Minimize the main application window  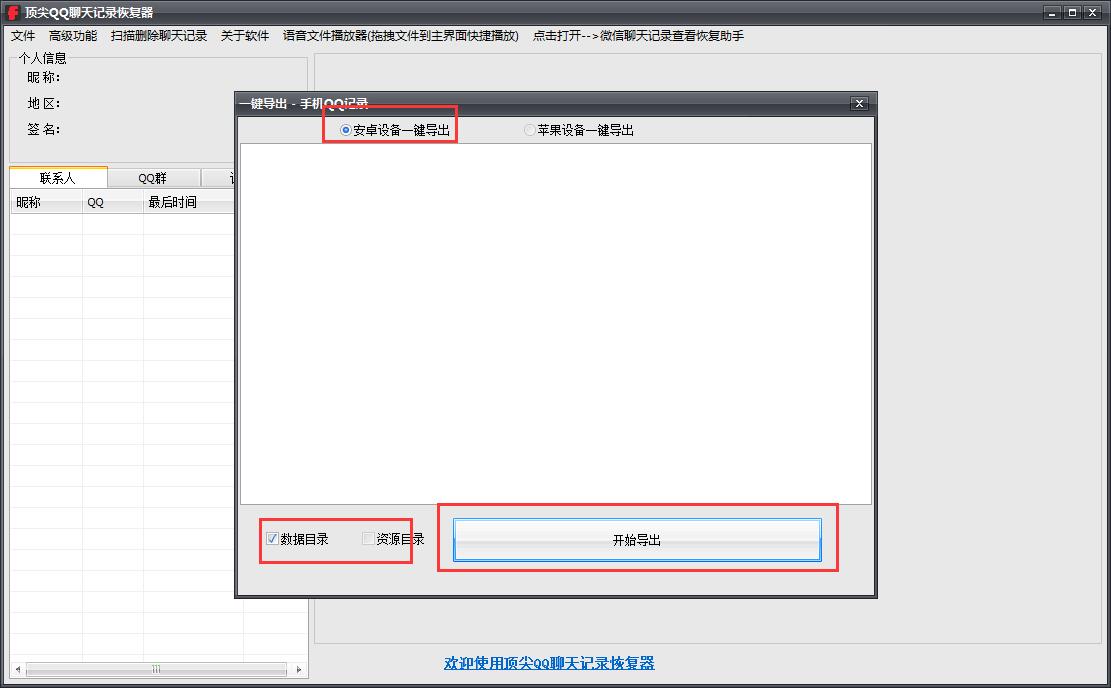[1053, 12]
